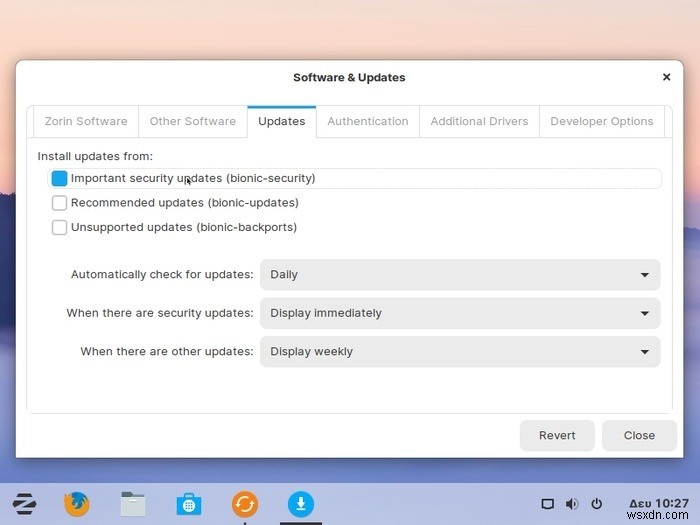Open the display indicator in system tray
Viewport: 700px width, 525px height.
(x=548, y=504)
